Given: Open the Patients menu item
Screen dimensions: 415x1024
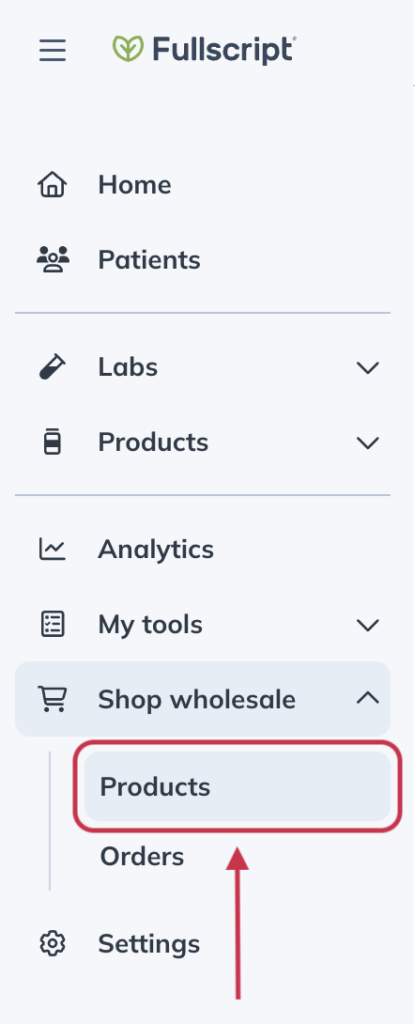Looking at the screenshot, I should [x=149, y=260].
